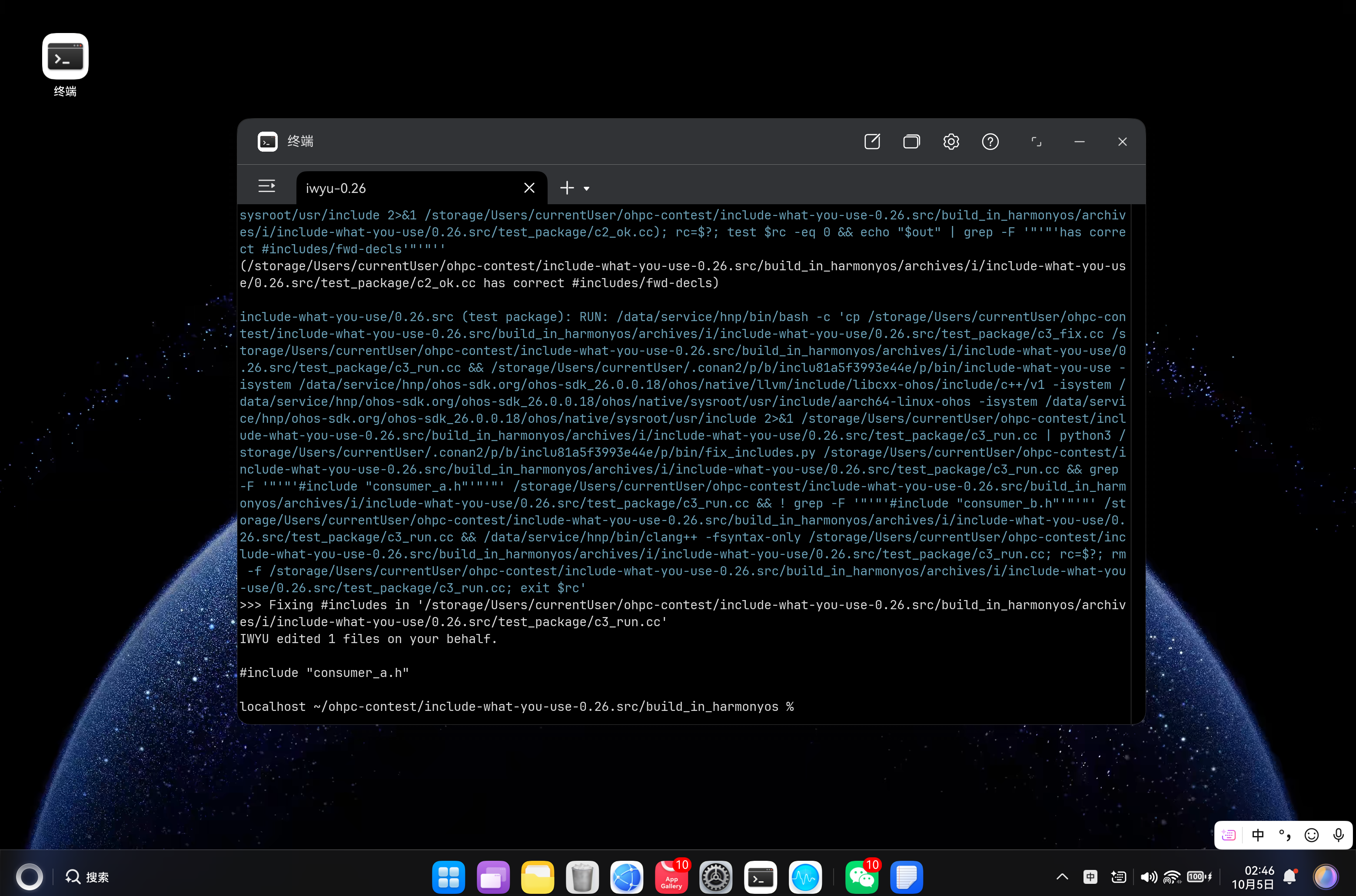Open App Gallery in dock
This screenshot has height=896, width=1356.
coord(671,876)
